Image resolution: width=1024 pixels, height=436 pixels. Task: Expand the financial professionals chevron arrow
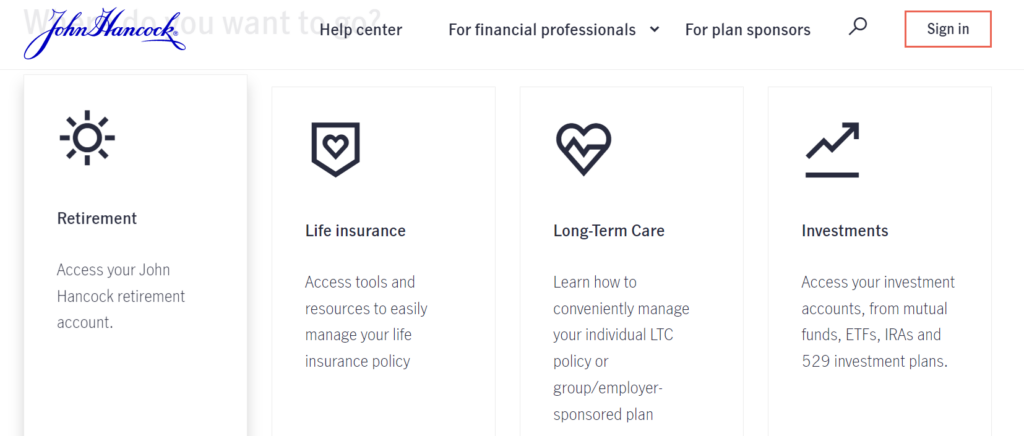(x=654, y=29)
